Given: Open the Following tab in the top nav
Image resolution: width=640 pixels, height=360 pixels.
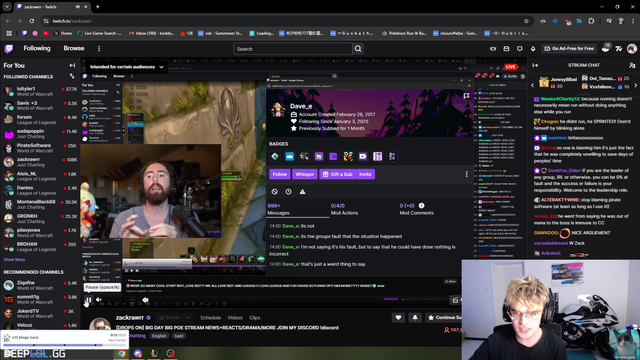Looking at the screenshot, I should pos(37,48).
